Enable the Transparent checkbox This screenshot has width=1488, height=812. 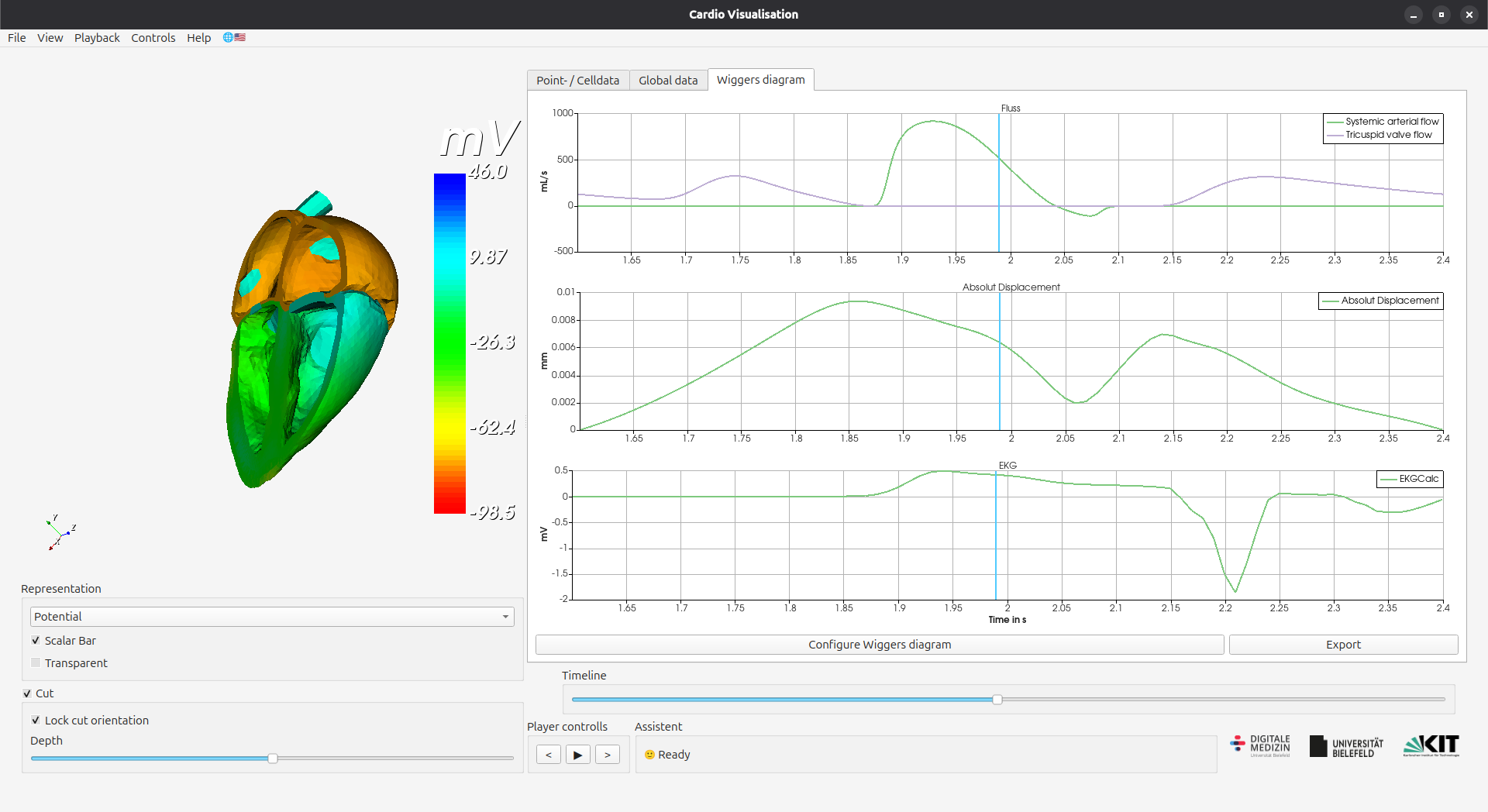point(36,663)
